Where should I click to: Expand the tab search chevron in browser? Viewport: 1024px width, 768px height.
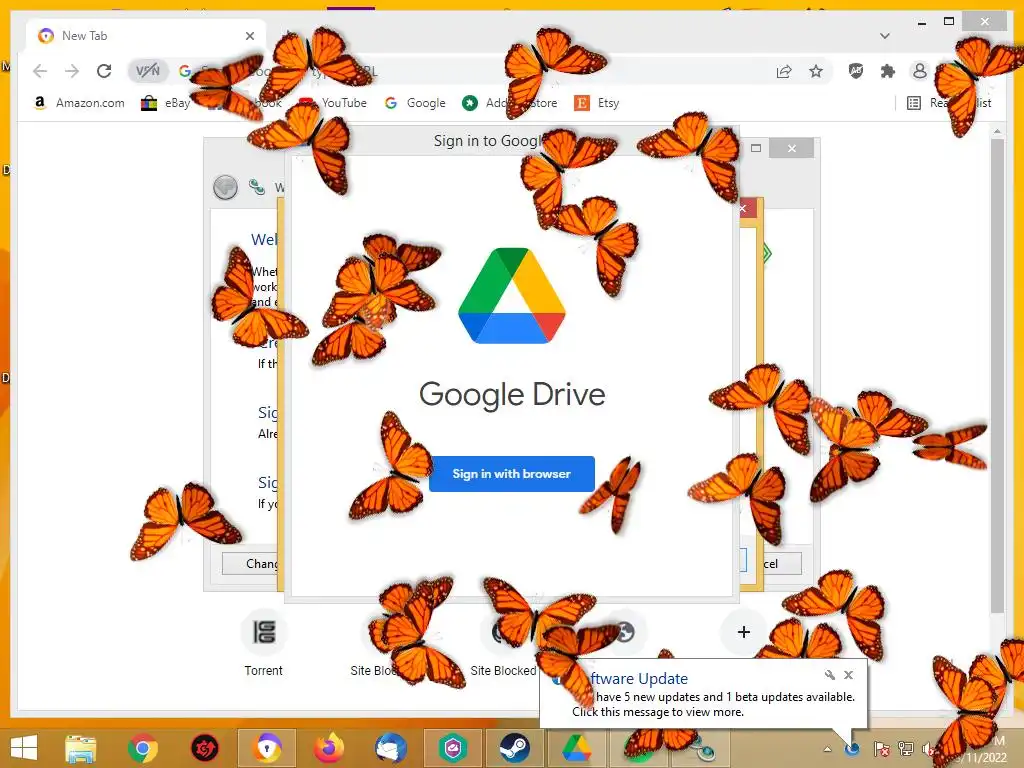pos(885,36)
